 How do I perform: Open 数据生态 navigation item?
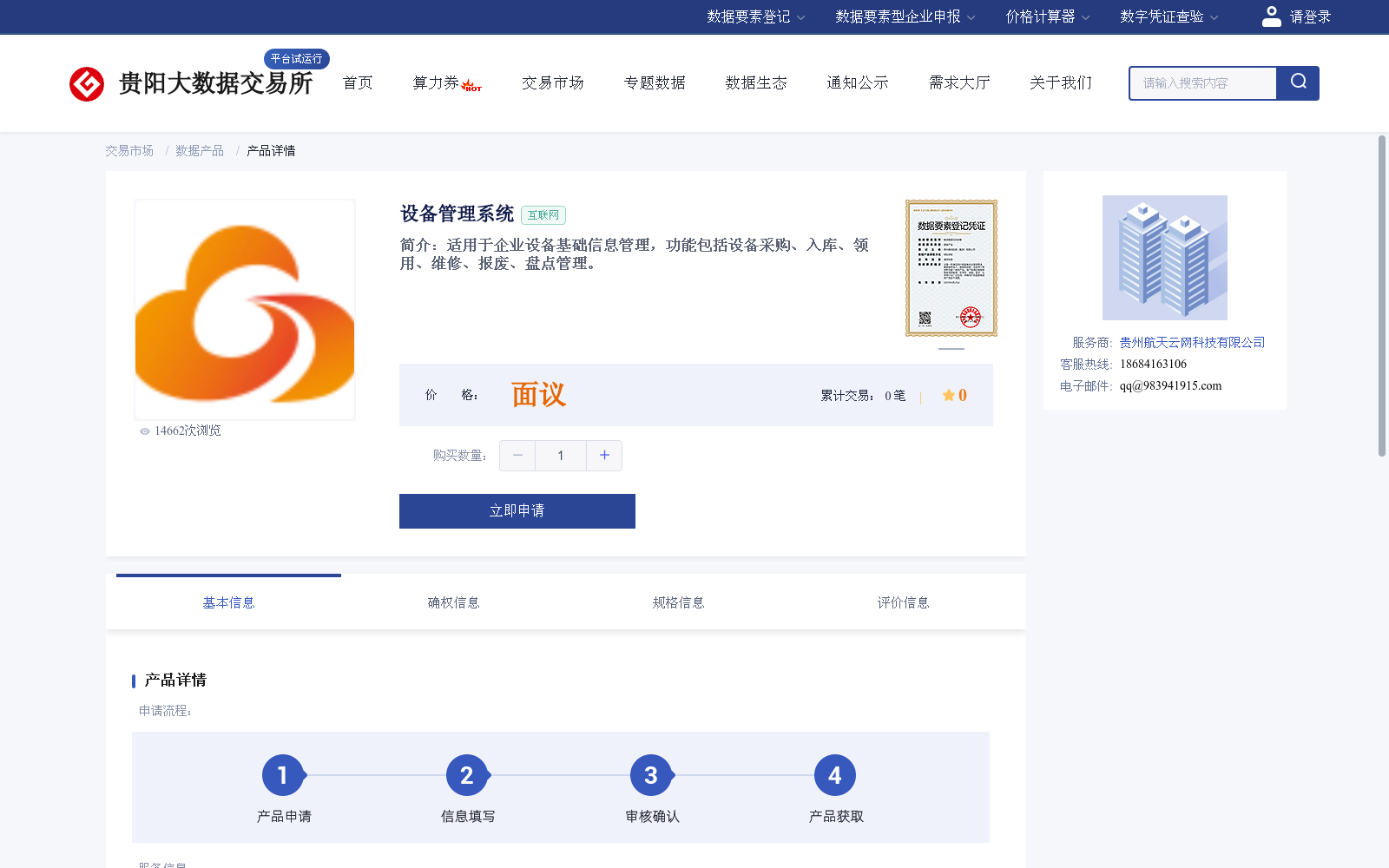[756, 82]
